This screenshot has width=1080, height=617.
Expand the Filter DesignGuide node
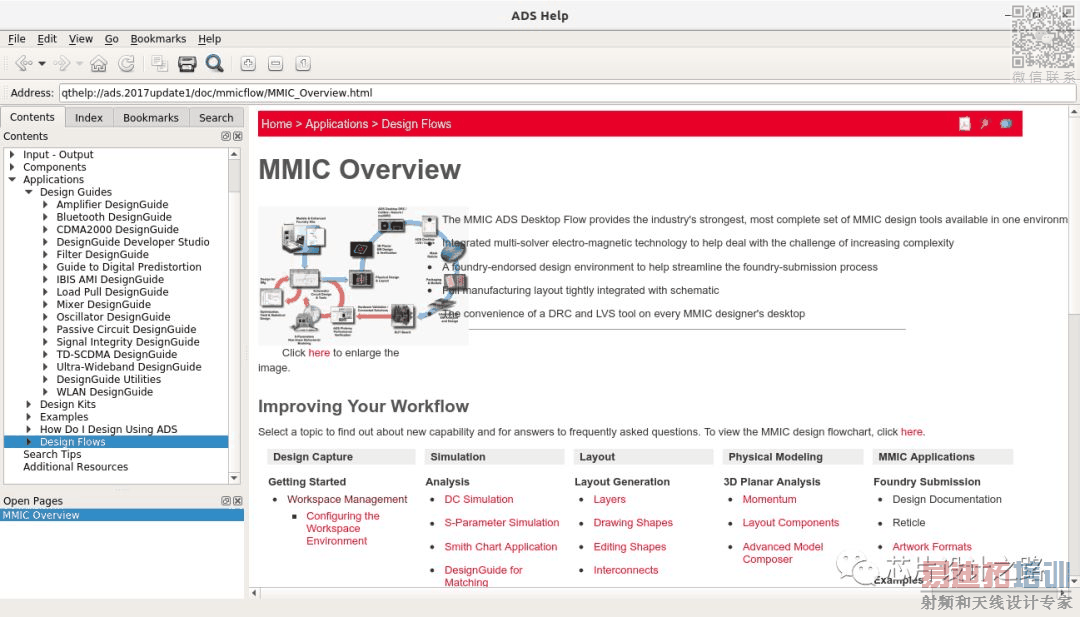45,255
